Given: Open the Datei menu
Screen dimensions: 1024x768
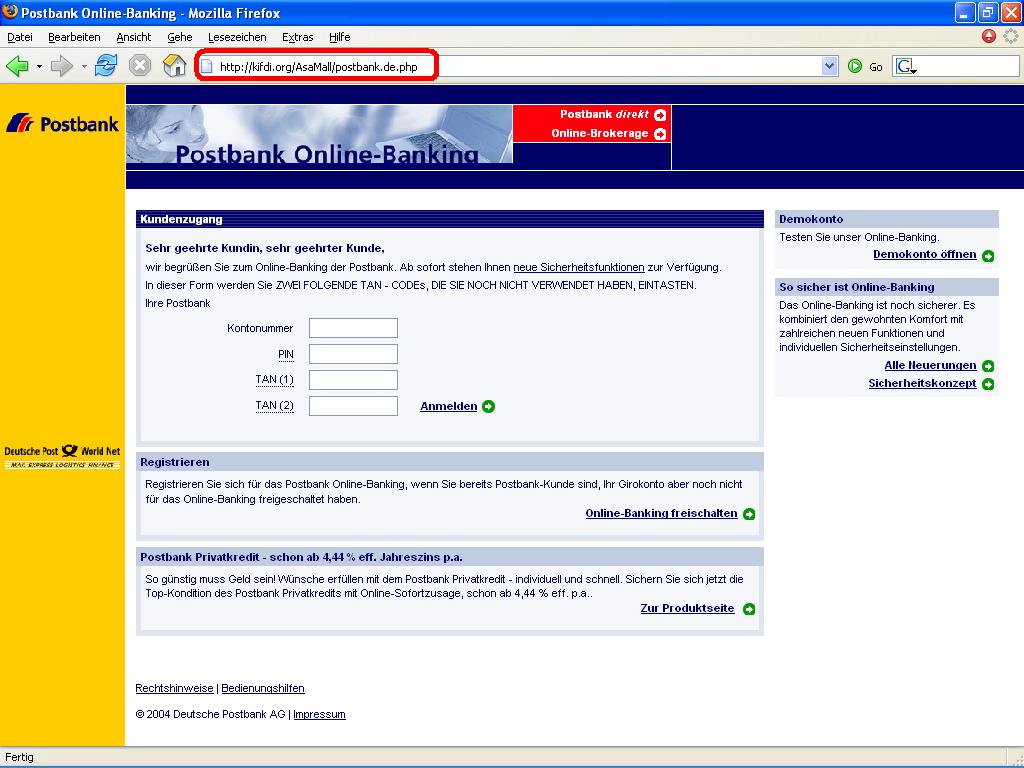Looking at the screenshot, I should [20, 37].
